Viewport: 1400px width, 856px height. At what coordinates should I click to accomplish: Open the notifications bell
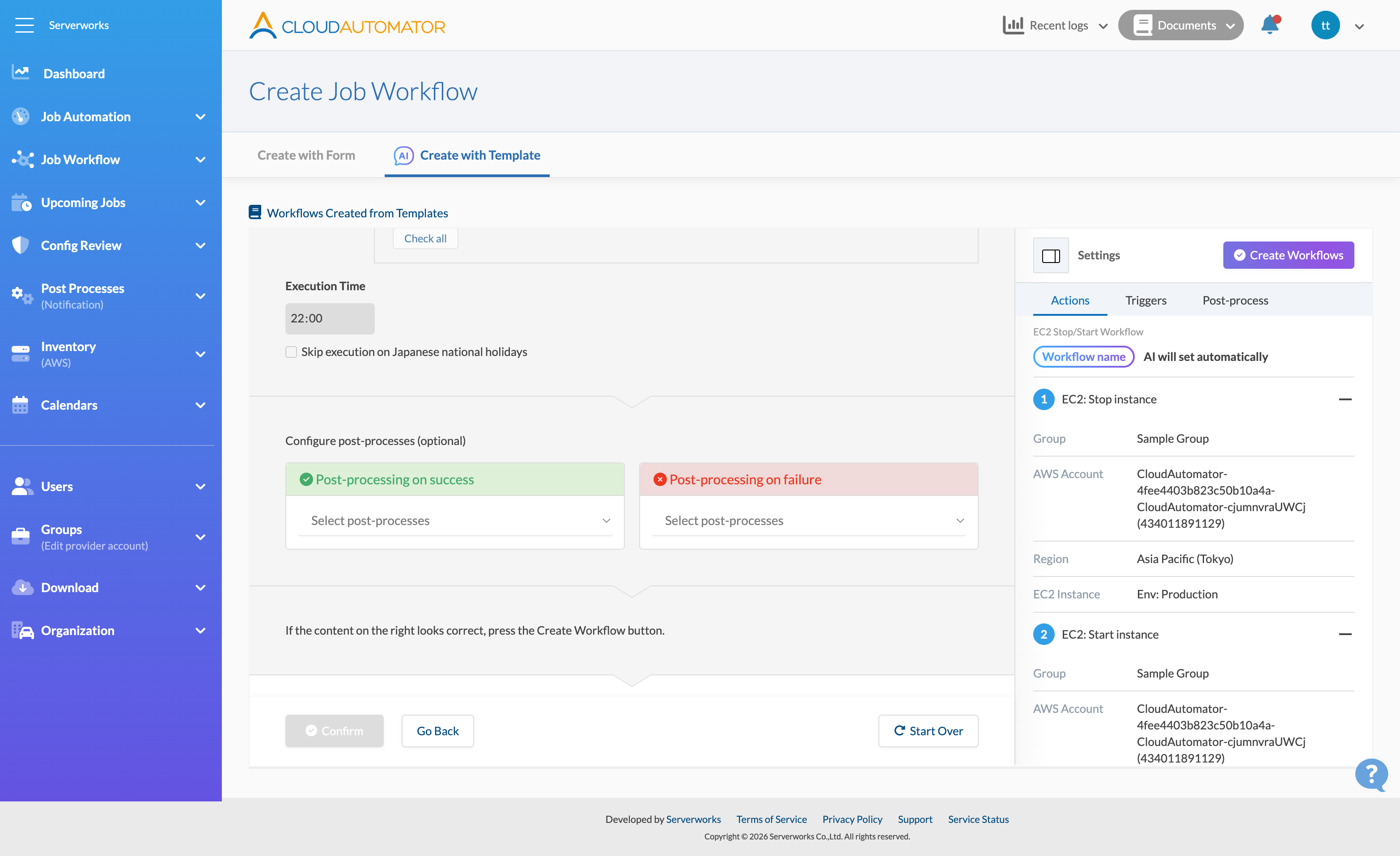tap(1270, 25)
